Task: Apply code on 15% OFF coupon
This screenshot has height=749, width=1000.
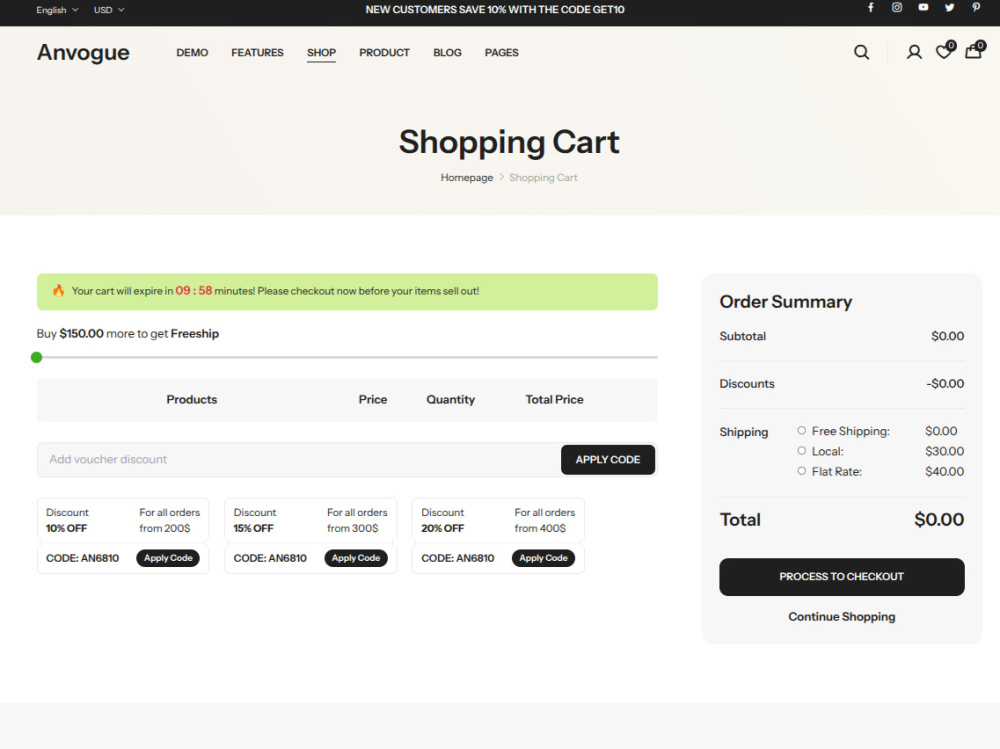Action: coord(356,558)
